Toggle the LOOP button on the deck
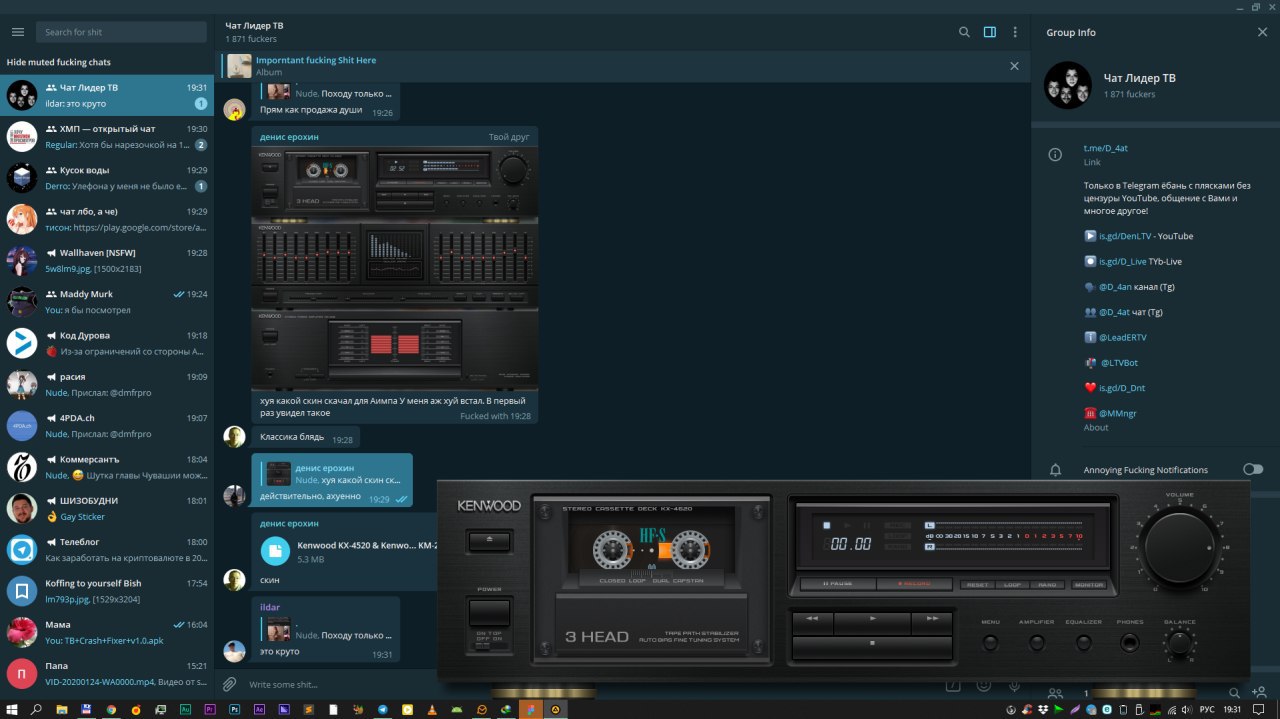The width and height of the screenshot is (1280, 719). point(1014,584)
